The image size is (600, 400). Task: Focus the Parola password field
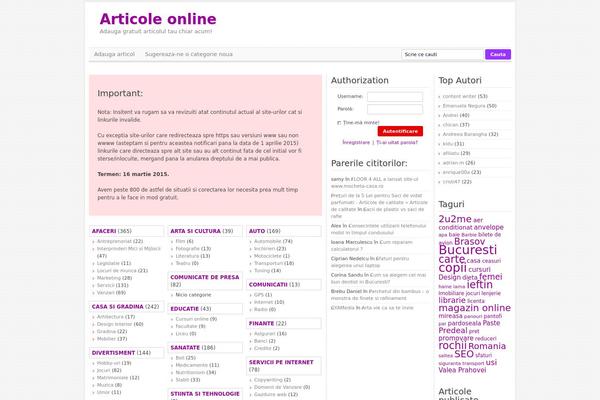(395, 109)
